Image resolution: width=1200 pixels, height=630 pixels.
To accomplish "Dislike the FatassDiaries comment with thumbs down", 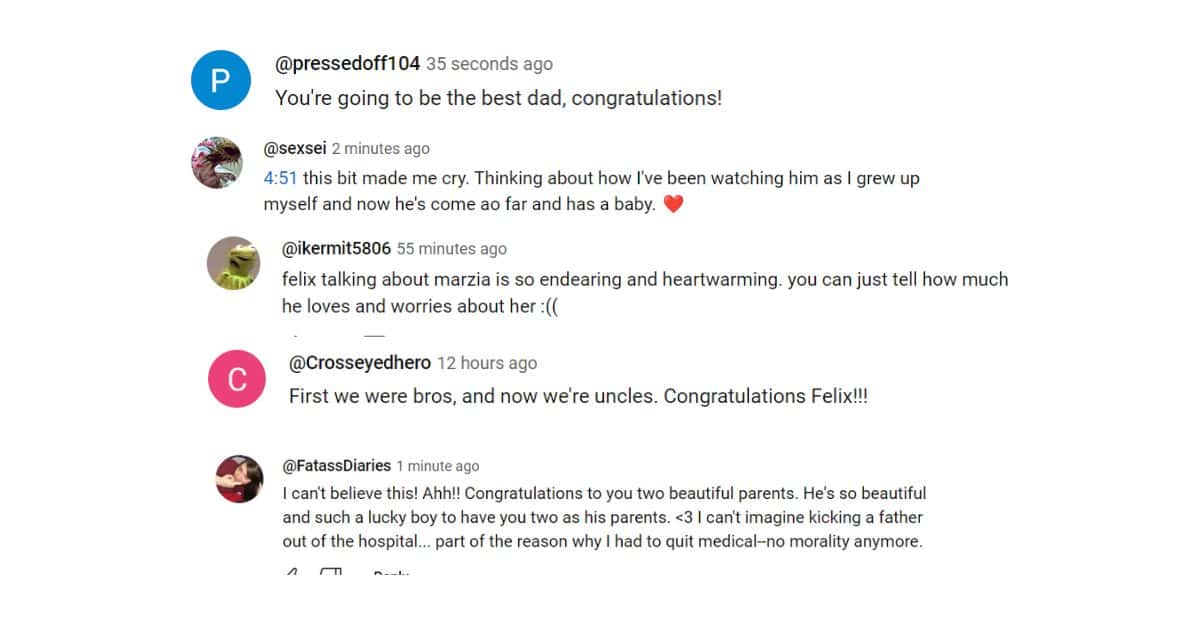I will click(x=331, y=572).
